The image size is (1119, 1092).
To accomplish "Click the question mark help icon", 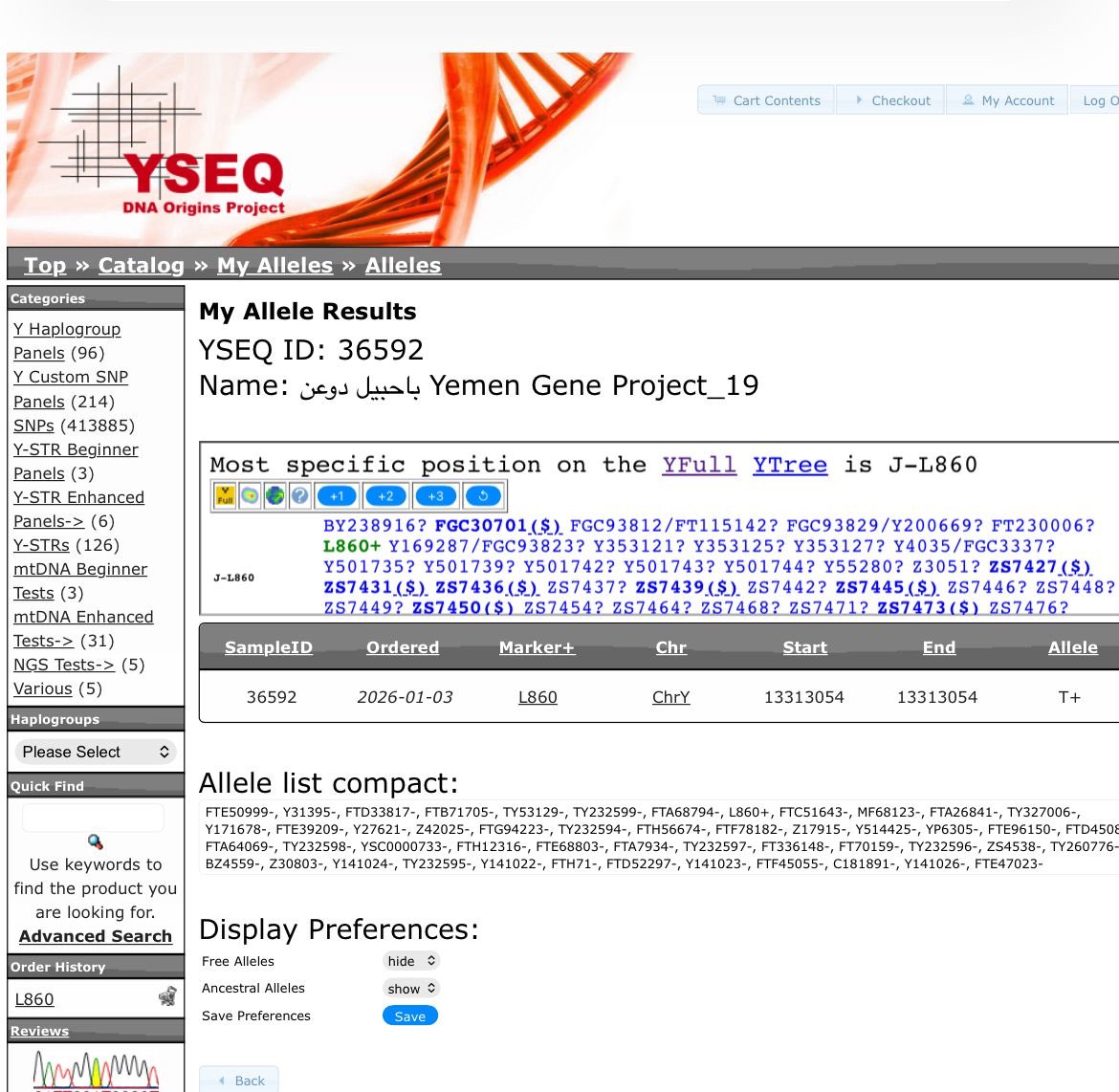I will pyautogui.click(x=299, y=495).
